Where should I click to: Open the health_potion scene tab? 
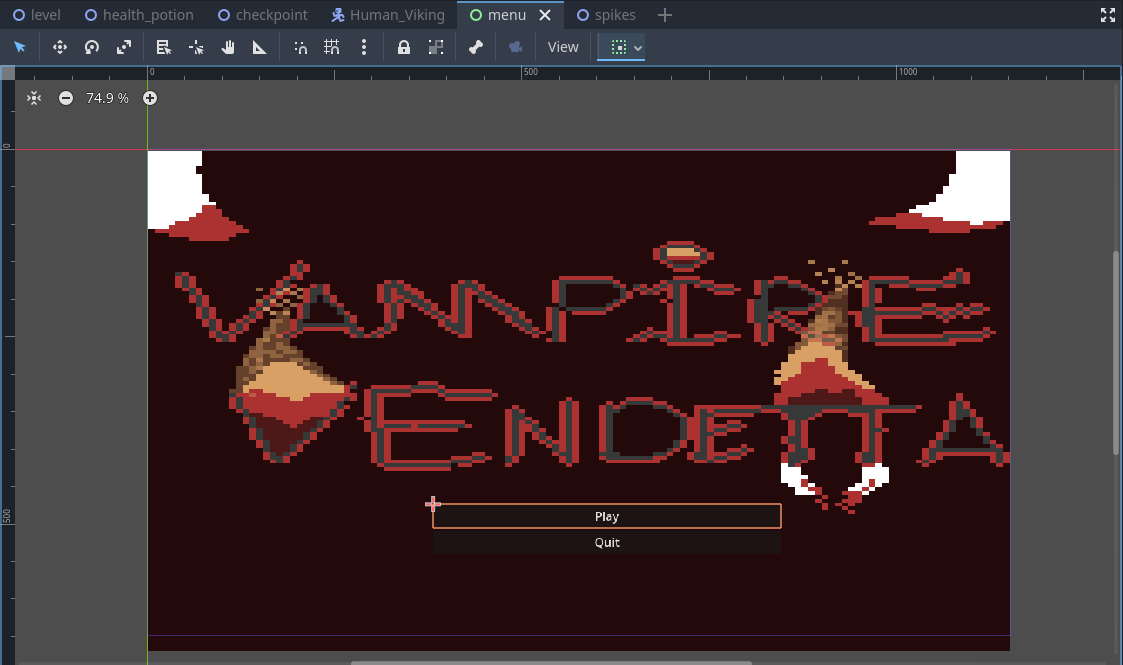coord(140,15)
